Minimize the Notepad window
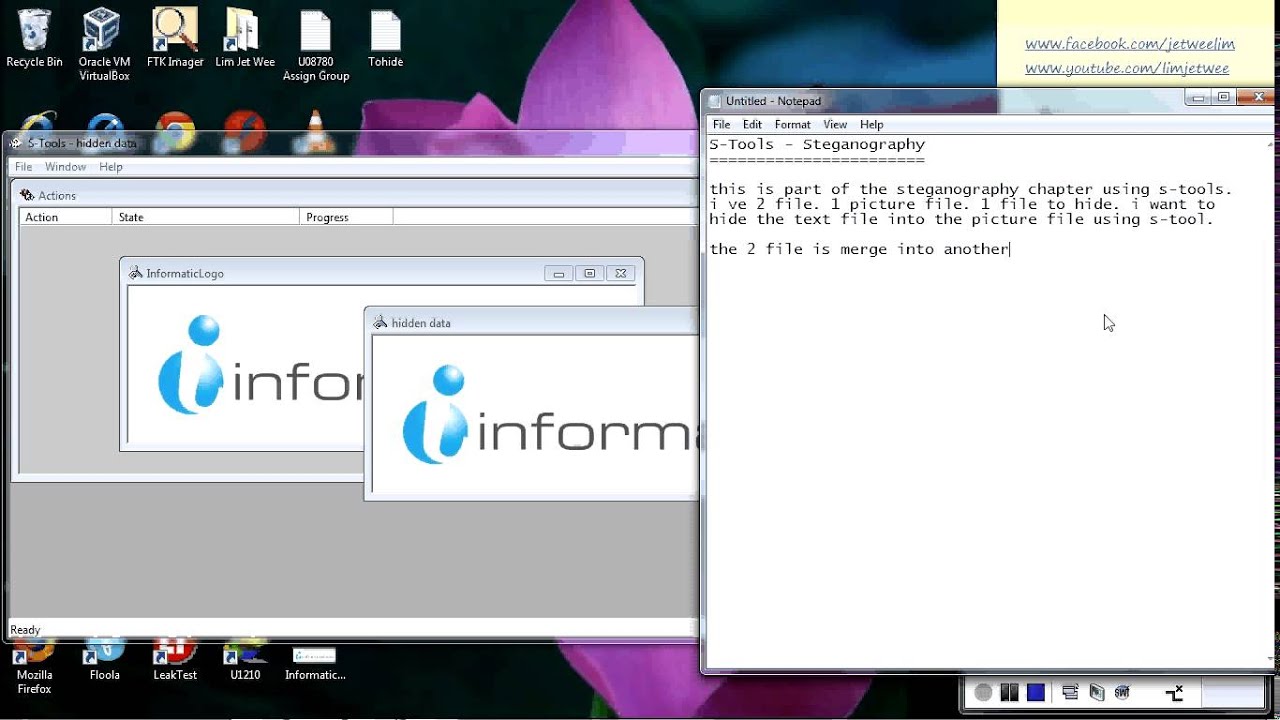Viewport: 1280px width, 720px height. pyautogui.click(x=1197, y=97)
